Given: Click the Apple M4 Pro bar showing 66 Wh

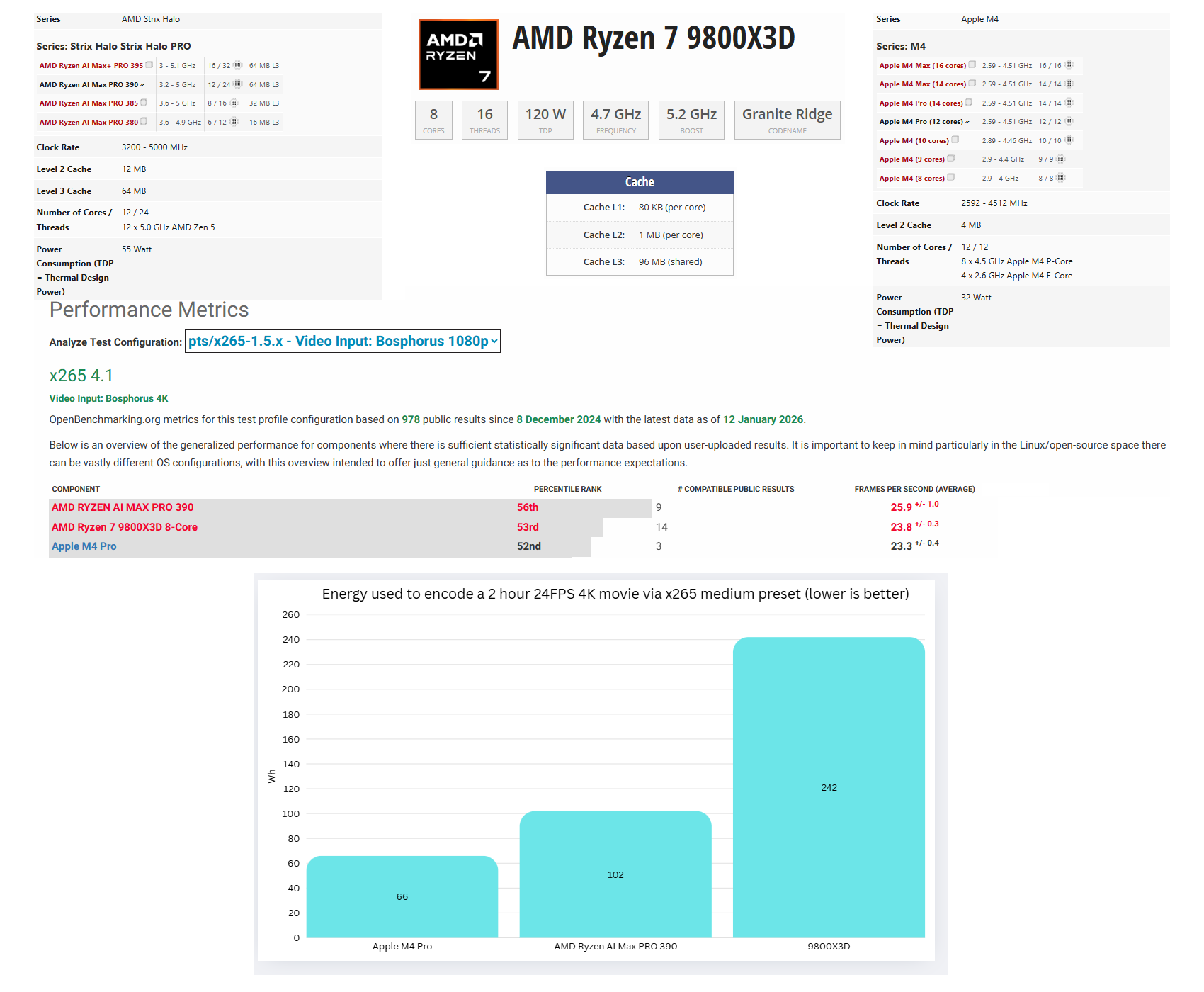Looking at the screenshot, I should (x=402, y=897).
